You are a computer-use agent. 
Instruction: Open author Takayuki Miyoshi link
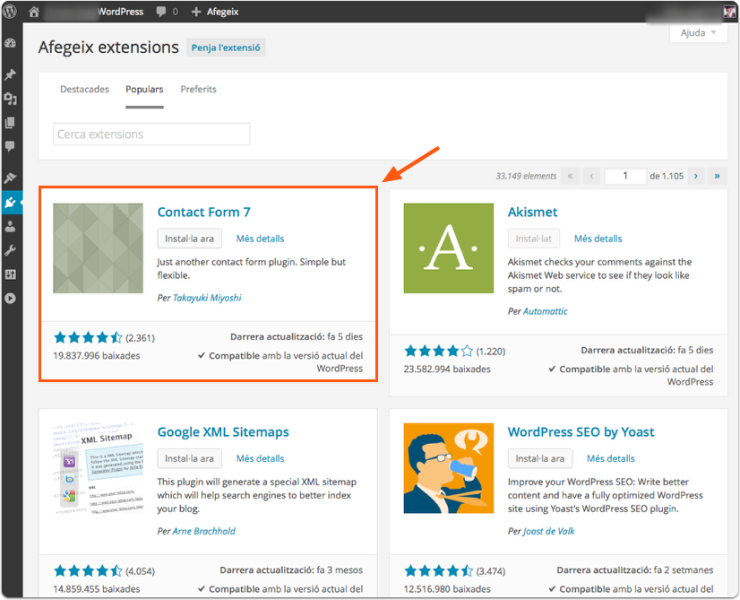tap(207, 298)
